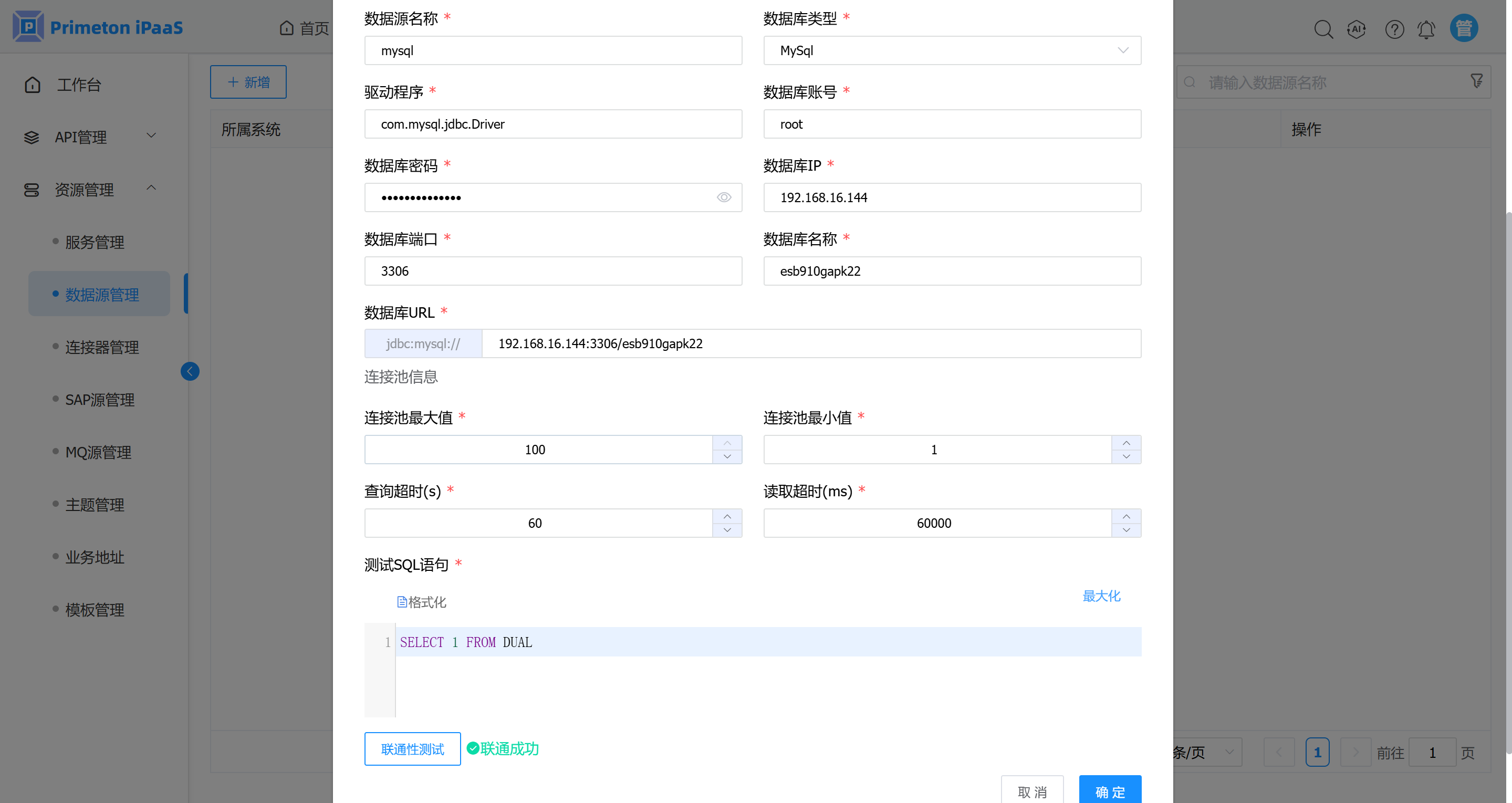
Task: Open the 数据库类型 MySql dropdown
Action: click(952, 50)
